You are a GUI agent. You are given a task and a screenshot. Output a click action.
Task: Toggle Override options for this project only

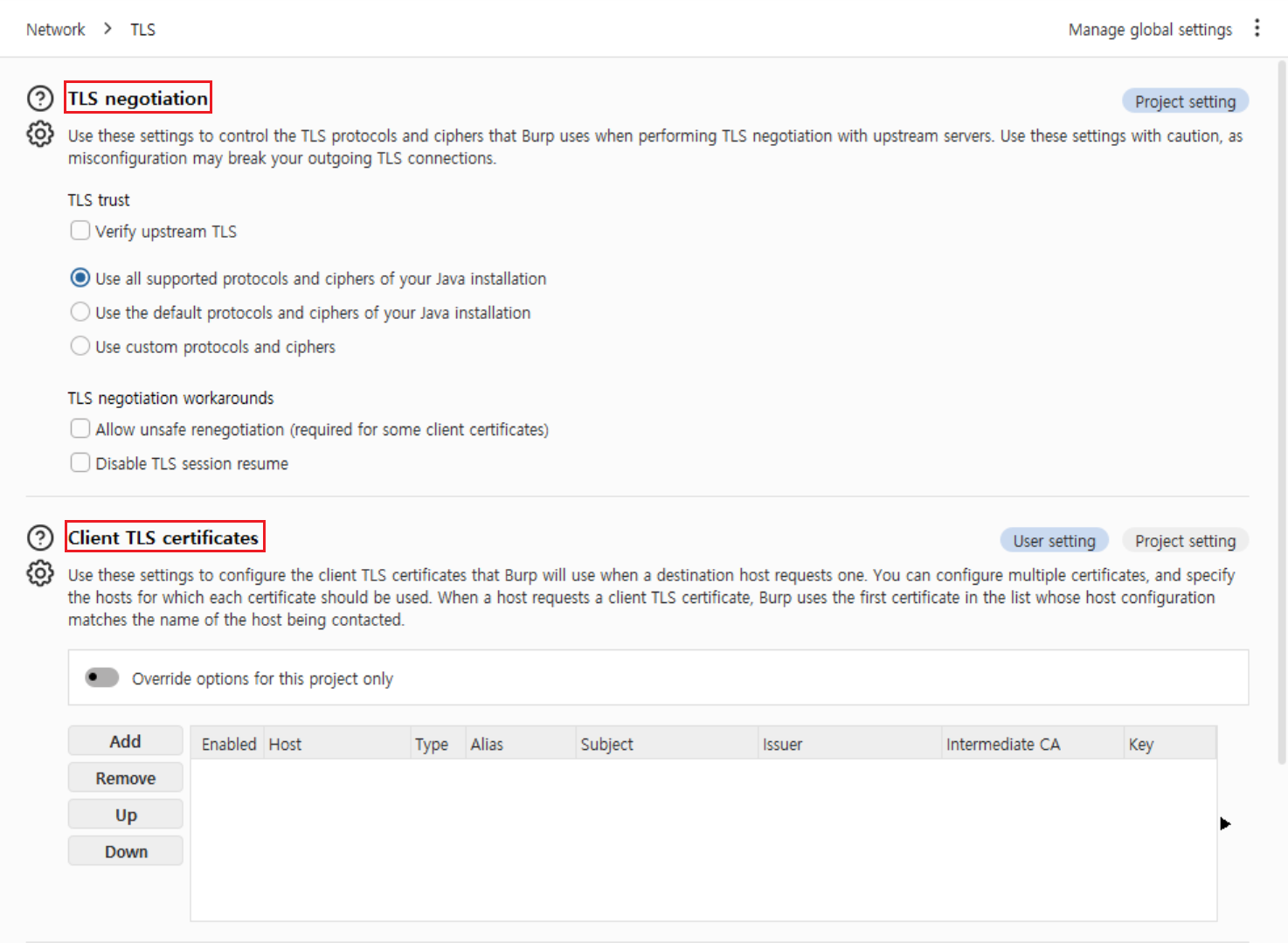[102, 677]
